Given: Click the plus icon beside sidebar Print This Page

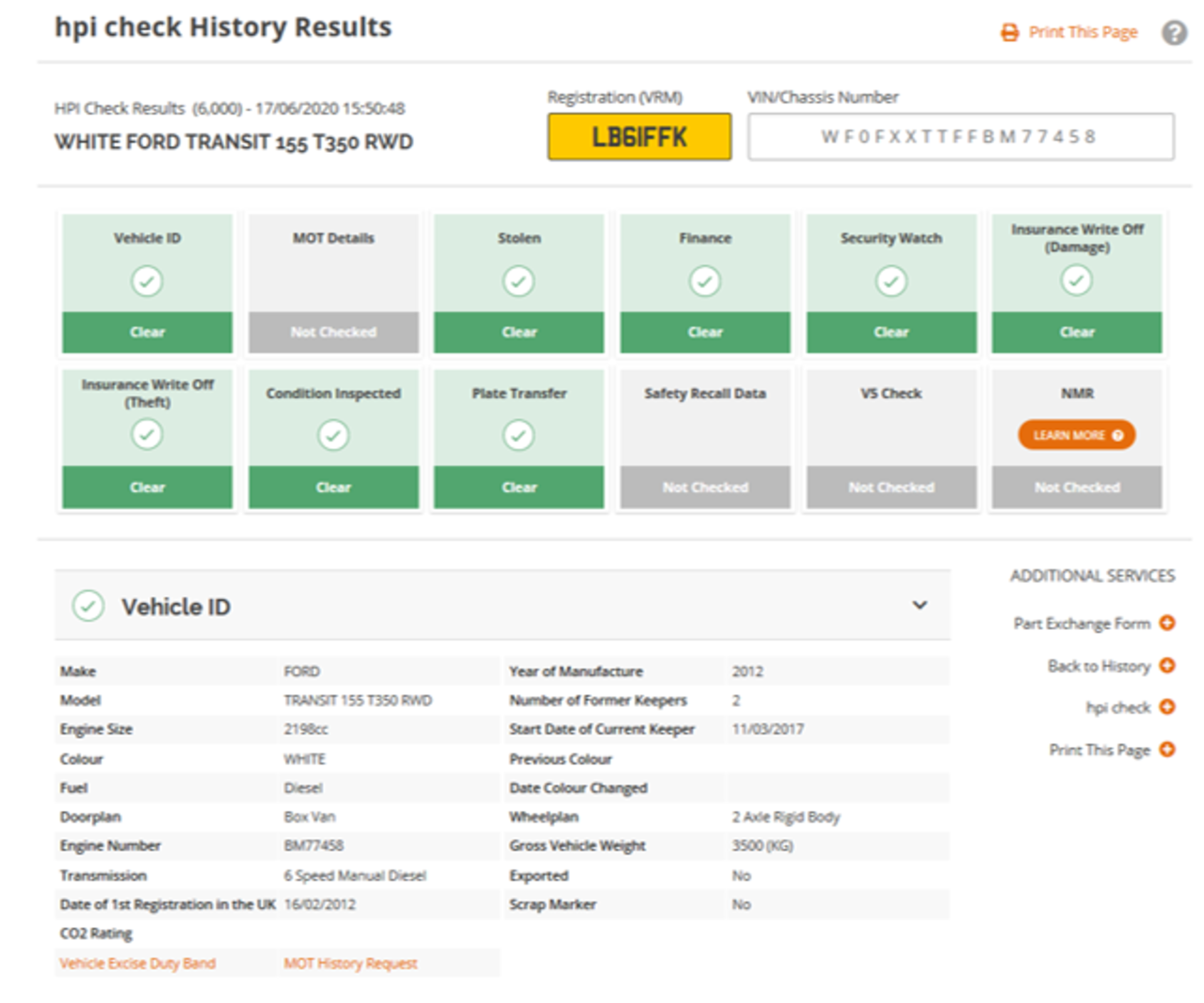Looking at the screenshot, I should (x=1166, y=749).
